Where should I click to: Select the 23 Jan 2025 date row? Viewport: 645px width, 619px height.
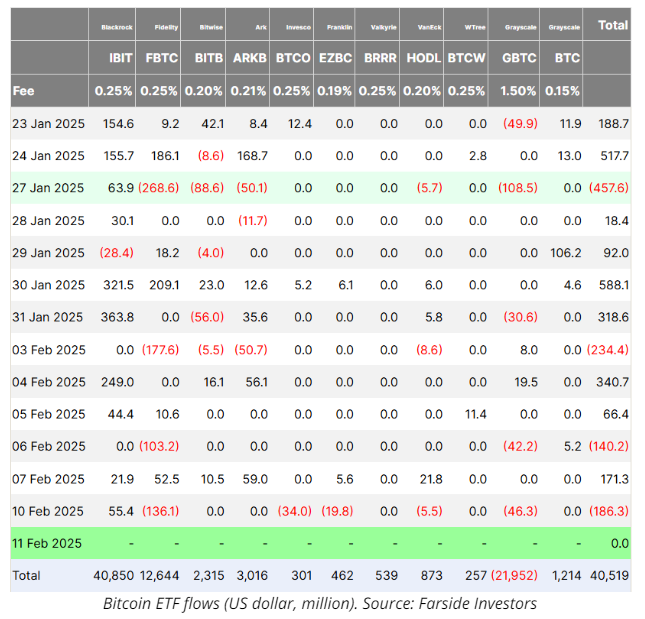coord(320,123)
